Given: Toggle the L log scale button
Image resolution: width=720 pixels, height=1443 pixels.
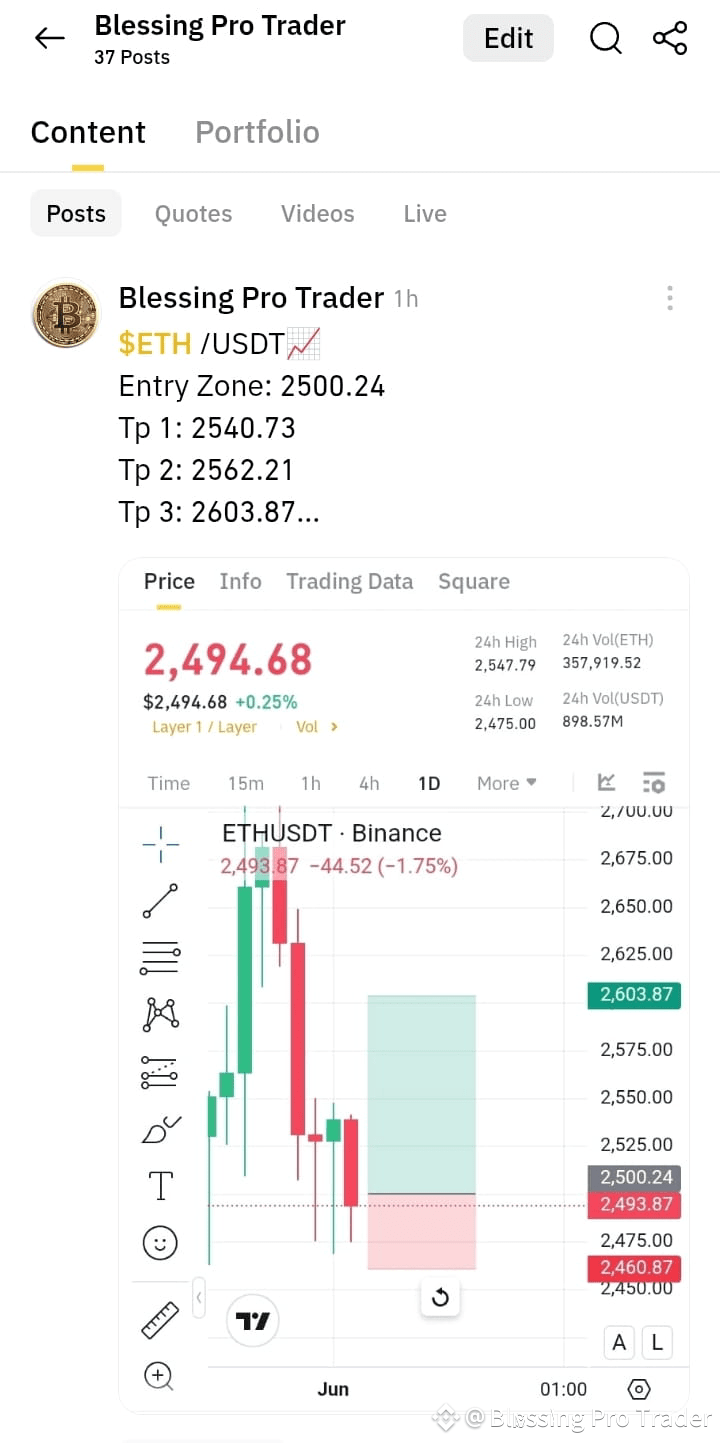Looking at the screenshot, I should 657,1343.
